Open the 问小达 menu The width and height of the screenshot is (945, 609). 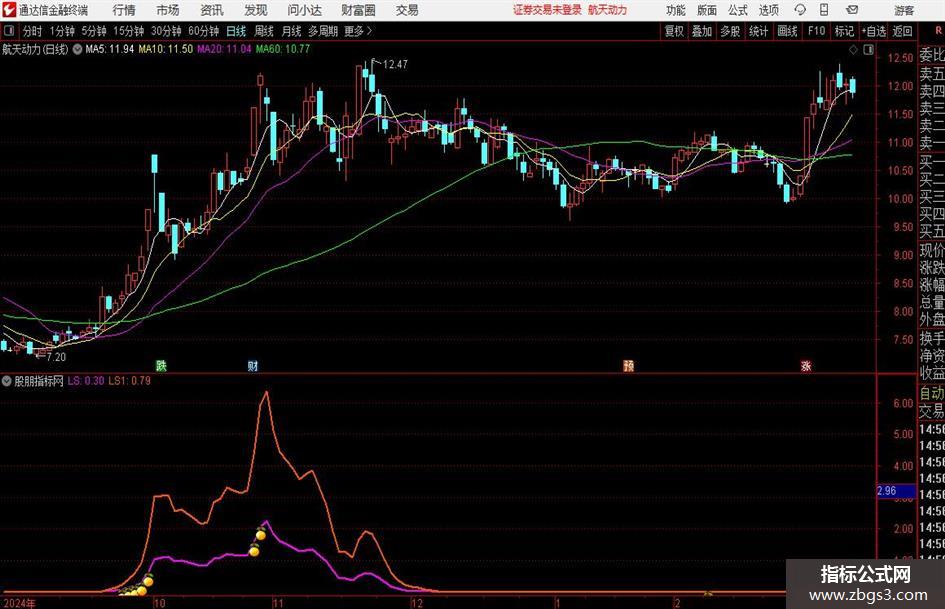304,10
